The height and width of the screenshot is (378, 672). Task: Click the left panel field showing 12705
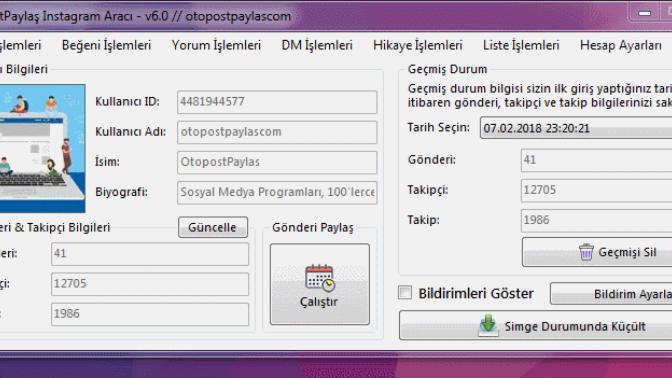(150, 284)
